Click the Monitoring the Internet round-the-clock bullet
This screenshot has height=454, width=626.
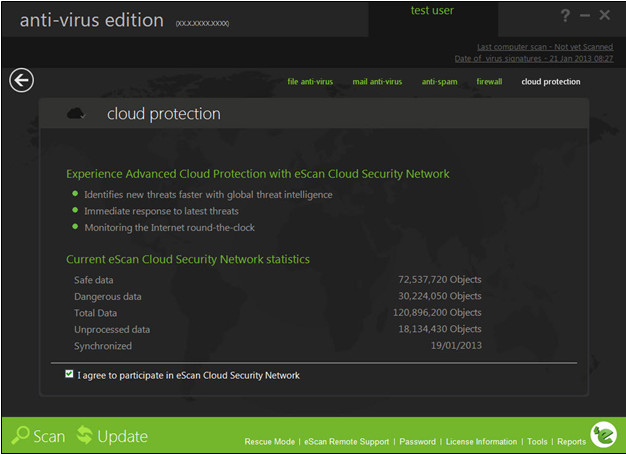tap(169, 228)
